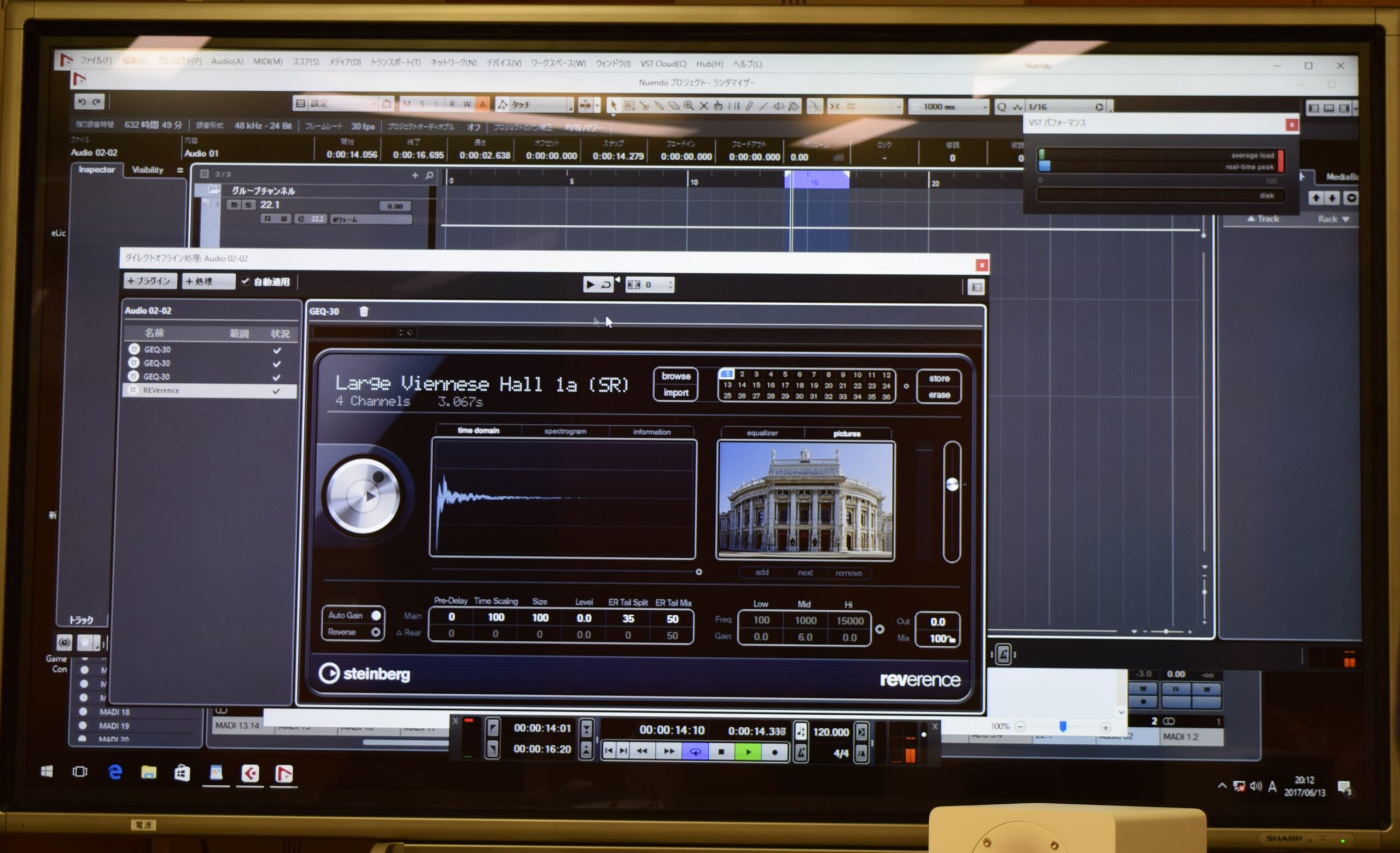Select the Zoom magnifier tool in toolbar
Image resolution: width=1400 pixels, height=853 pixels.
pyautogui.click(x=689, y=106)
